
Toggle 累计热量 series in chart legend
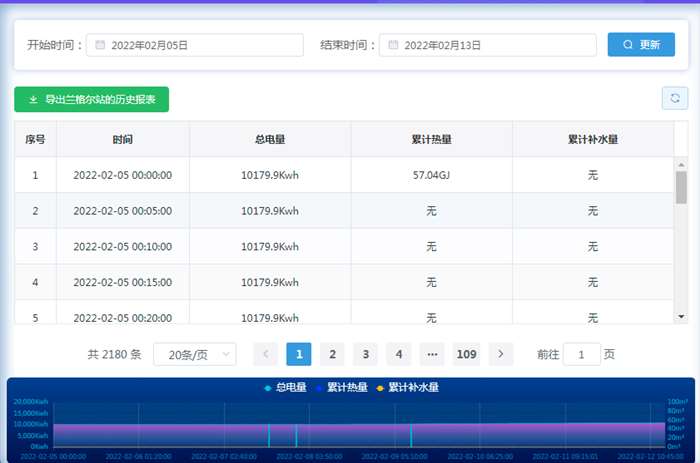342,387
